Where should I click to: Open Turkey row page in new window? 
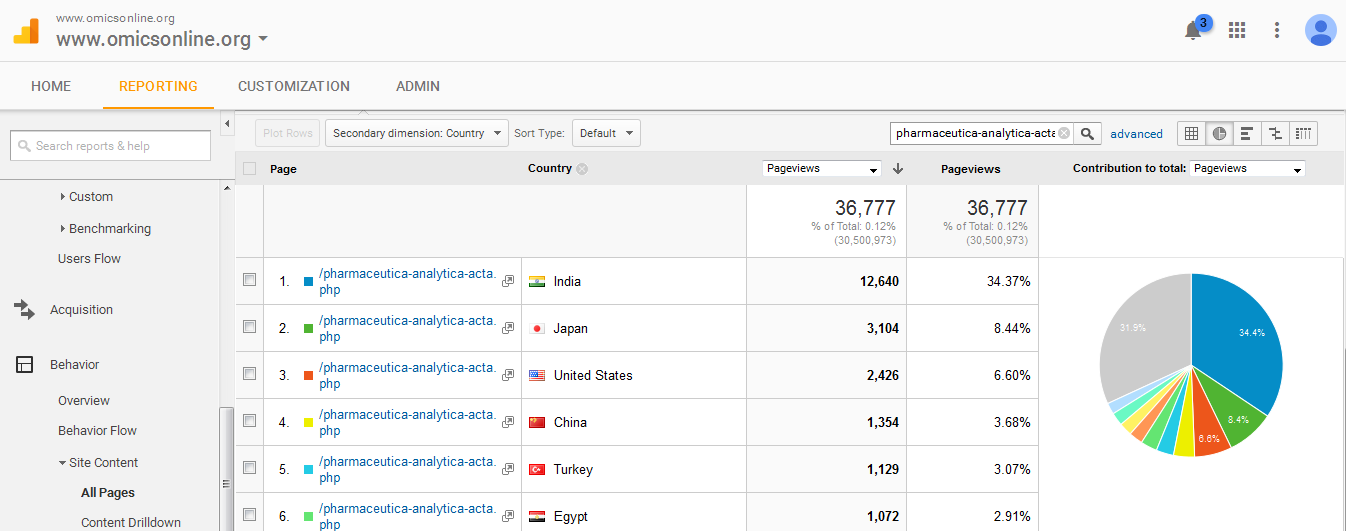point(508,469)
